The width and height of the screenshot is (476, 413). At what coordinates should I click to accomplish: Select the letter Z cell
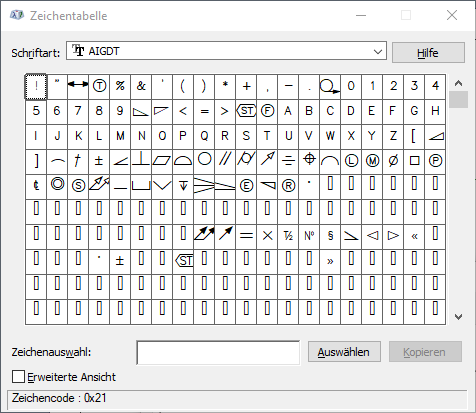393,136
